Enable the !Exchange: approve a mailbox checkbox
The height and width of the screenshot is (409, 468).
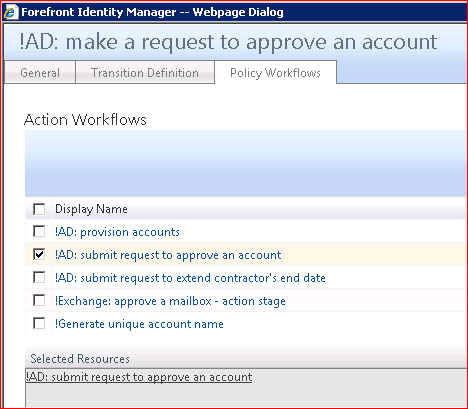39,300
